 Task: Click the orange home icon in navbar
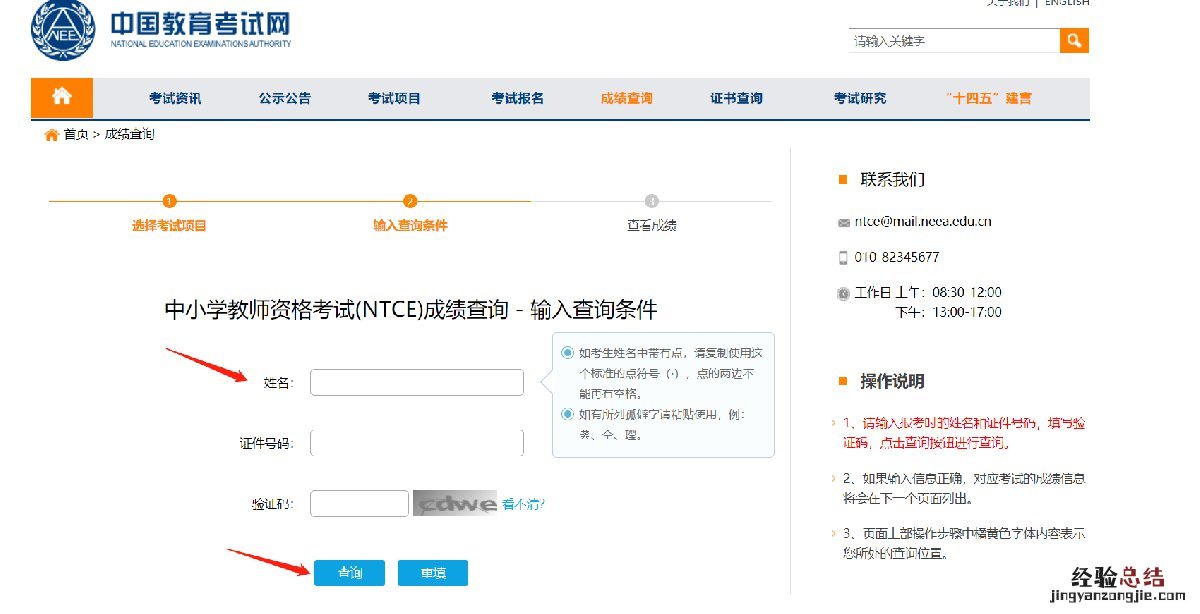click(x=62, y=97)
